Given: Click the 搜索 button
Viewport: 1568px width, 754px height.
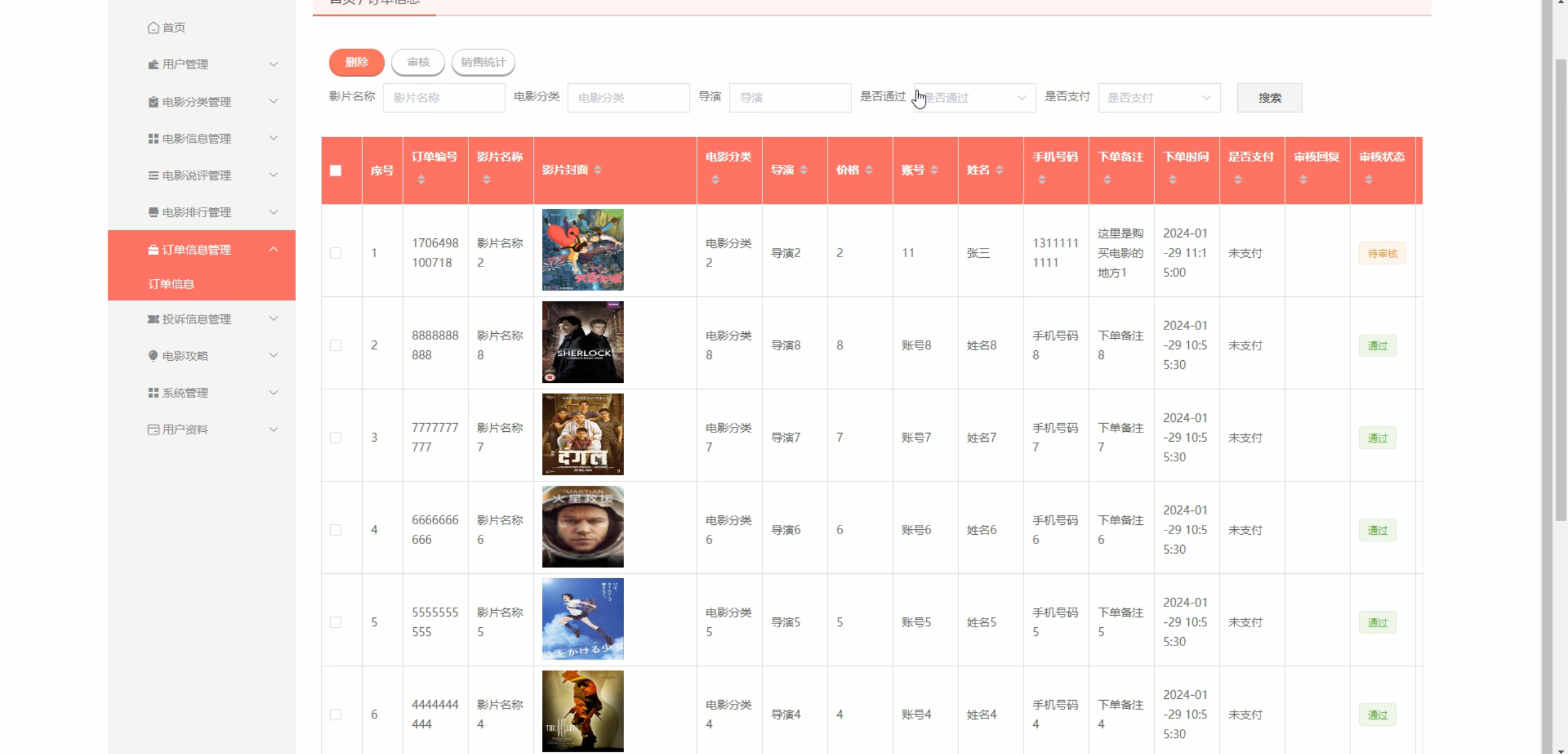Looking at the screenshot, I should (x=1269, y=97).
